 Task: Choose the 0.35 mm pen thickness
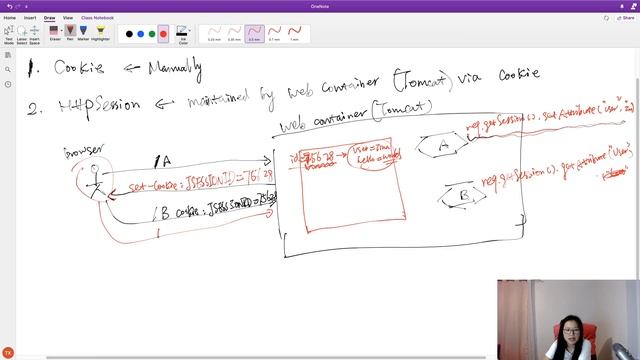click(234, 33)
